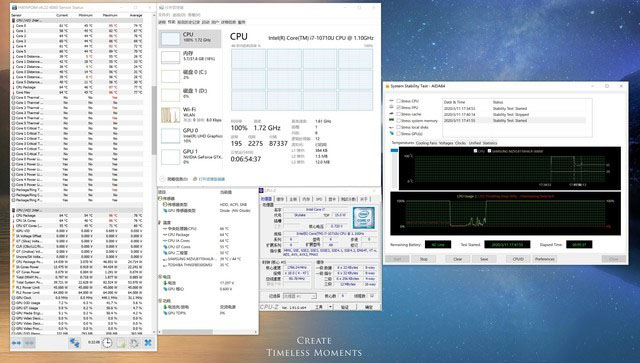
Task: Switch to Clocks tab in AIDA64
Action: click(460, 143)
